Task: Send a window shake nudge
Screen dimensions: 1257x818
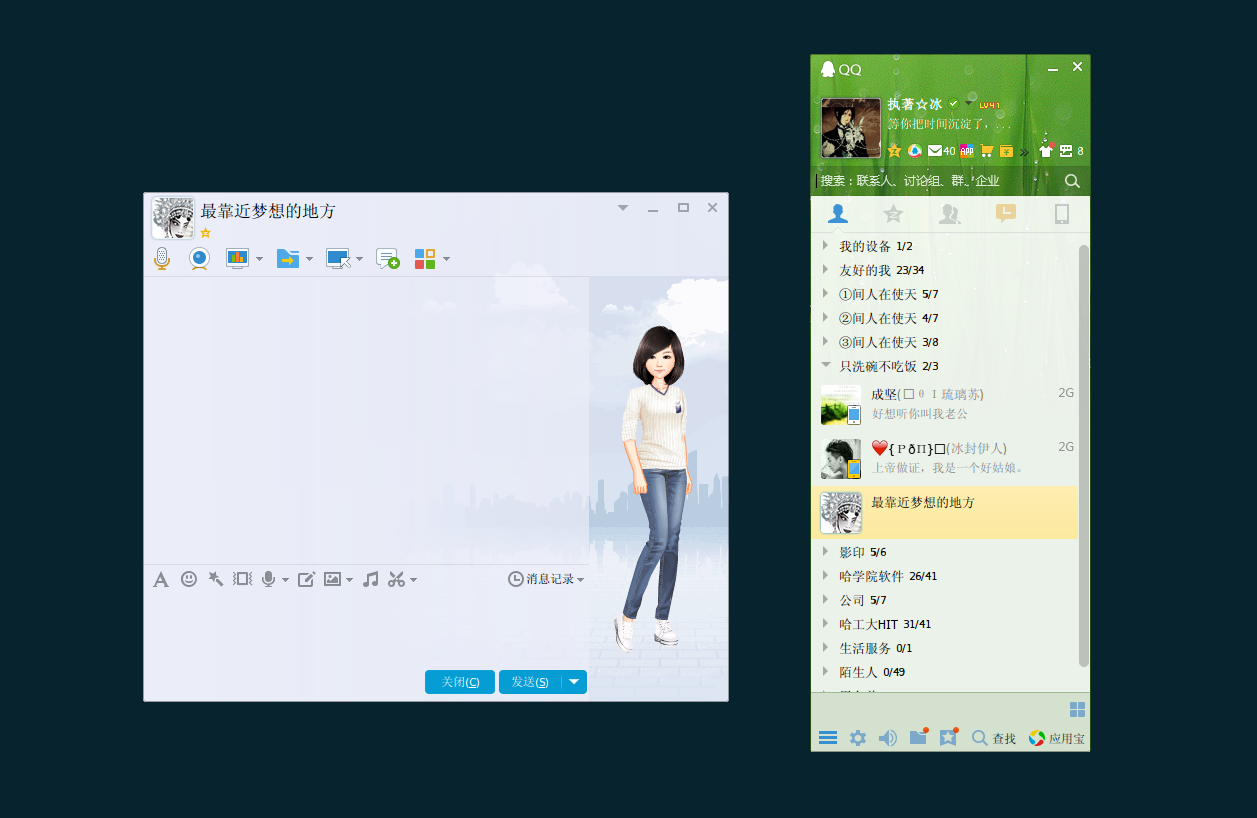Action: pyautogui.click(x=242, y=578)
